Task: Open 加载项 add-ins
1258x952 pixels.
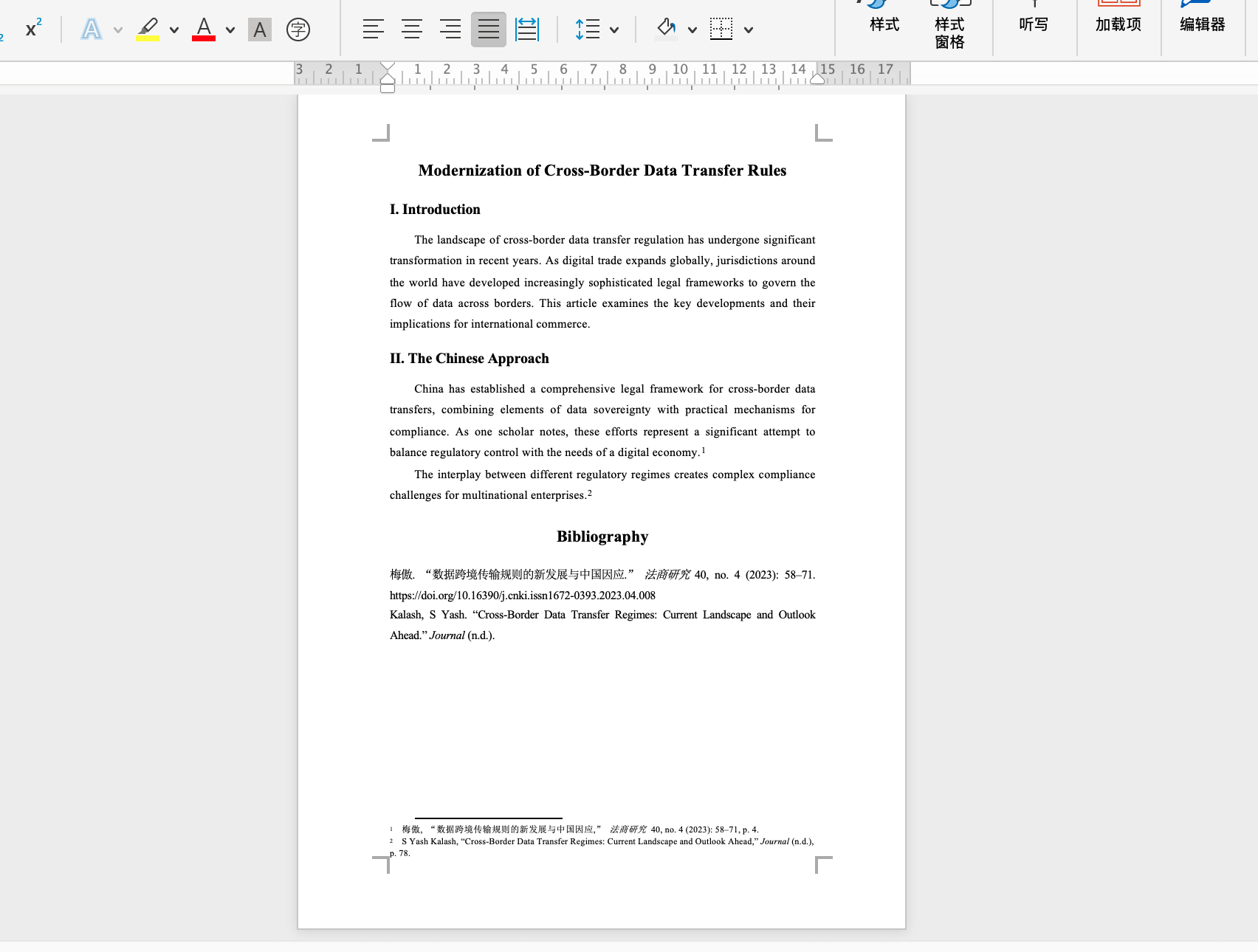Action: [1118, 18]
